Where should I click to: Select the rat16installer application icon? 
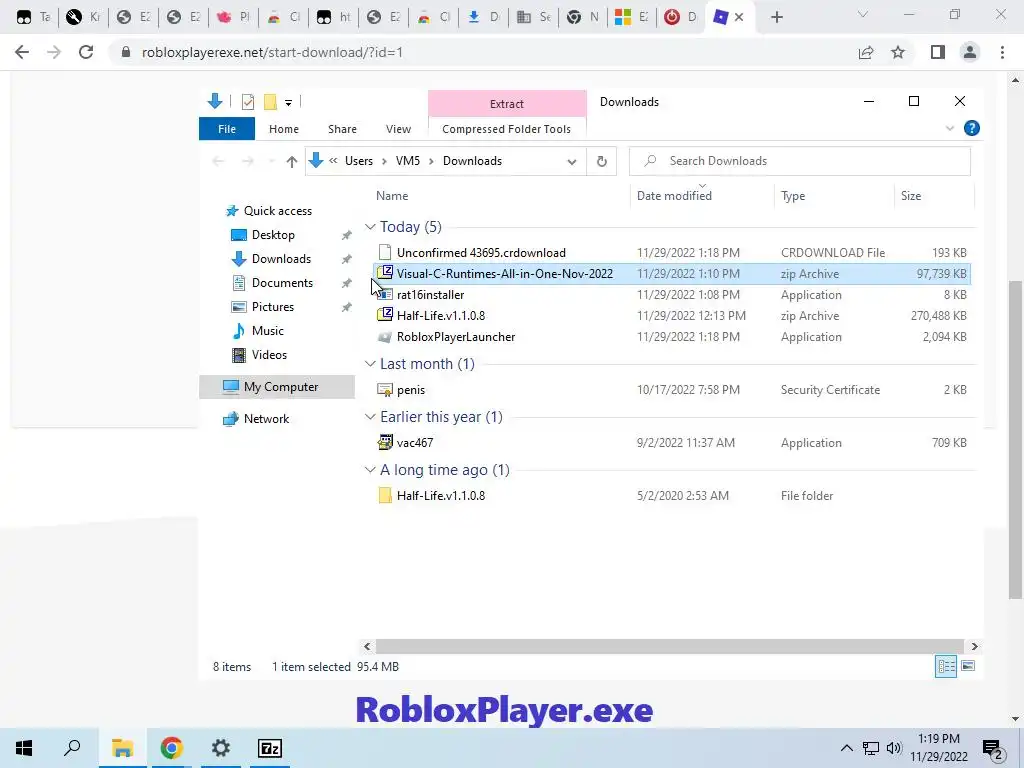(385, 295)
